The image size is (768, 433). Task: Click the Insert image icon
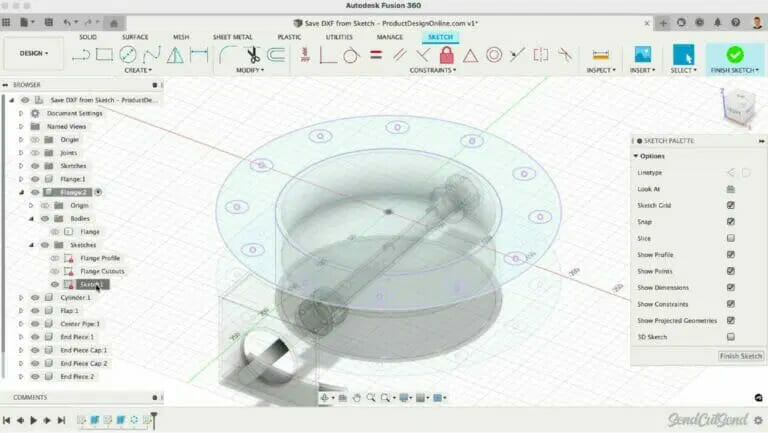tap(642, 55)
